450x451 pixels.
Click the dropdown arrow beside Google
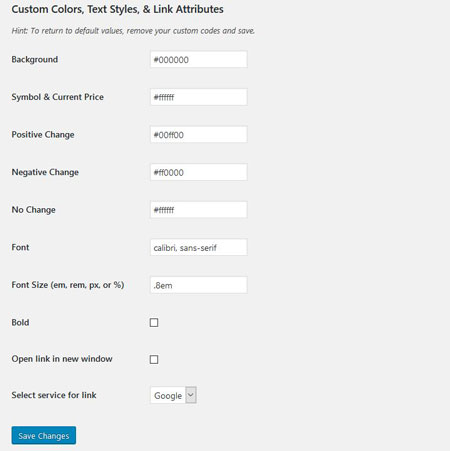coord(191,395)
